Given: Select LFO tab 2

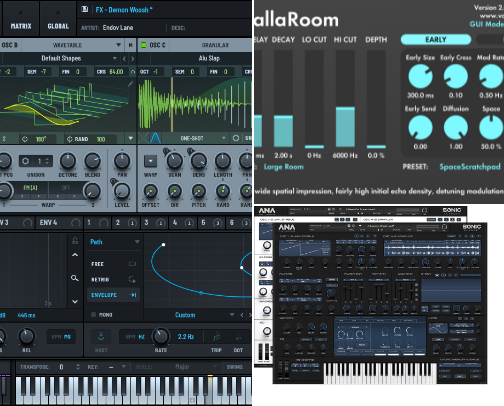Looking at the screenshot, I should pos(125,223).
